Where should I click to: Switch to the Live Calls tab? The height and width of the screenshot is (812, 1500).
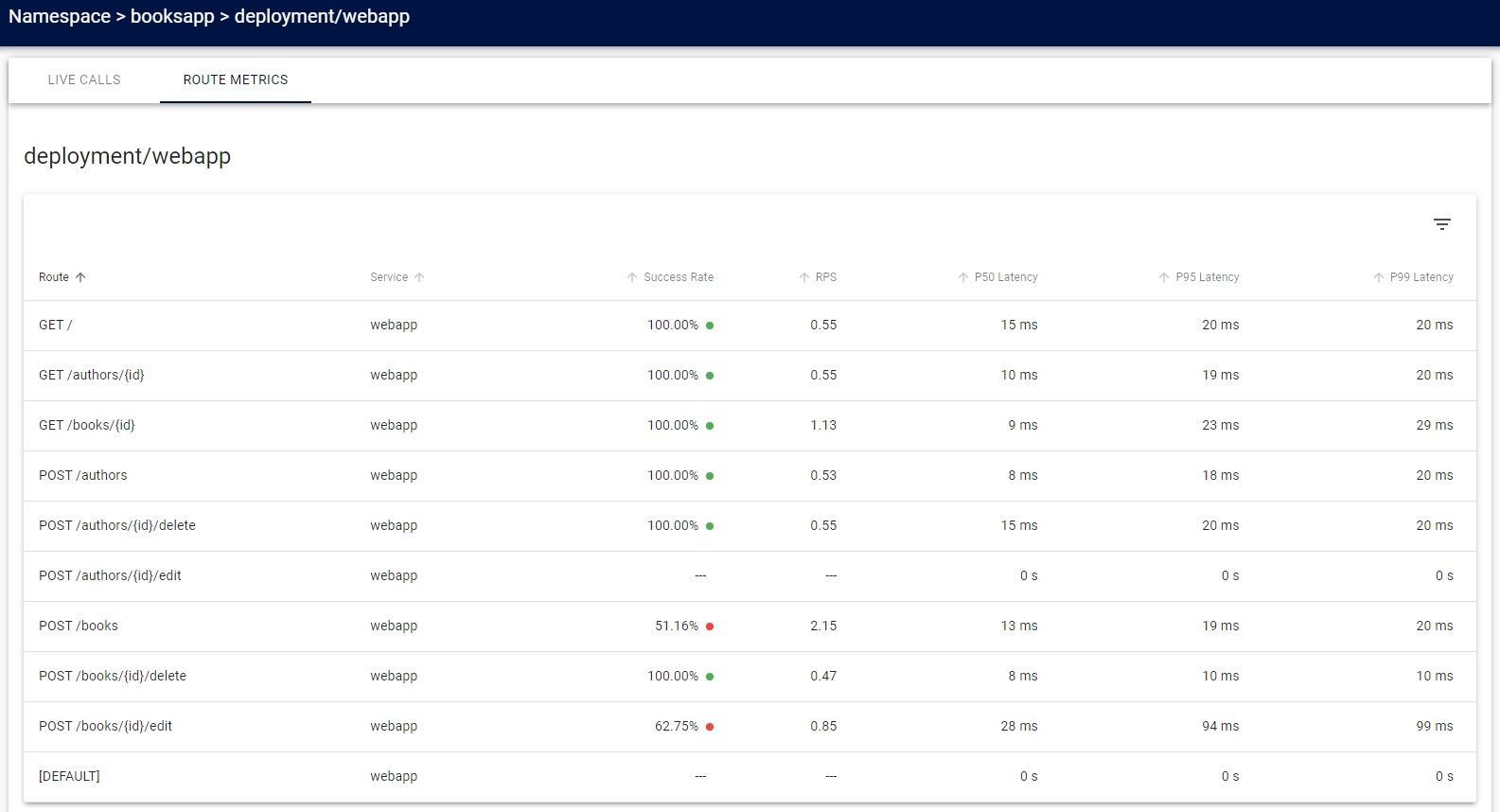[84, 79]
